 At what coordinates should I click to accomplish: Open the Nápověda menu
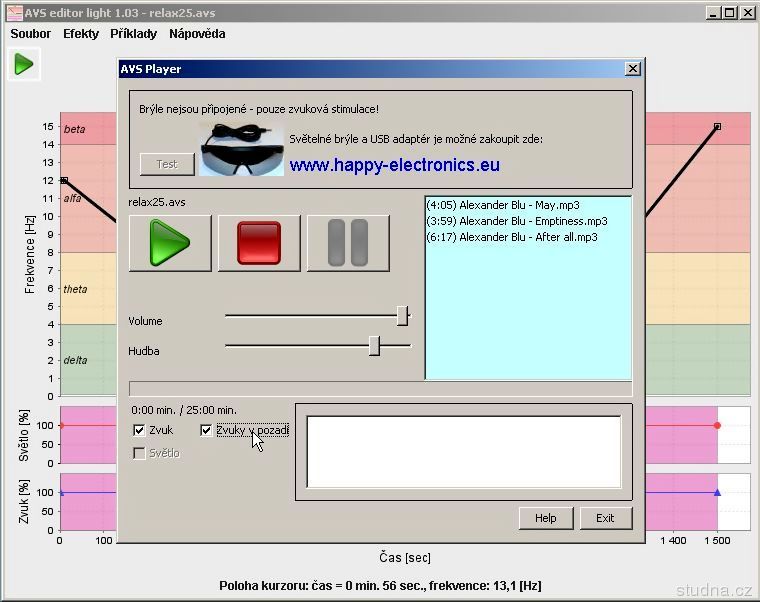click(197, 34)
